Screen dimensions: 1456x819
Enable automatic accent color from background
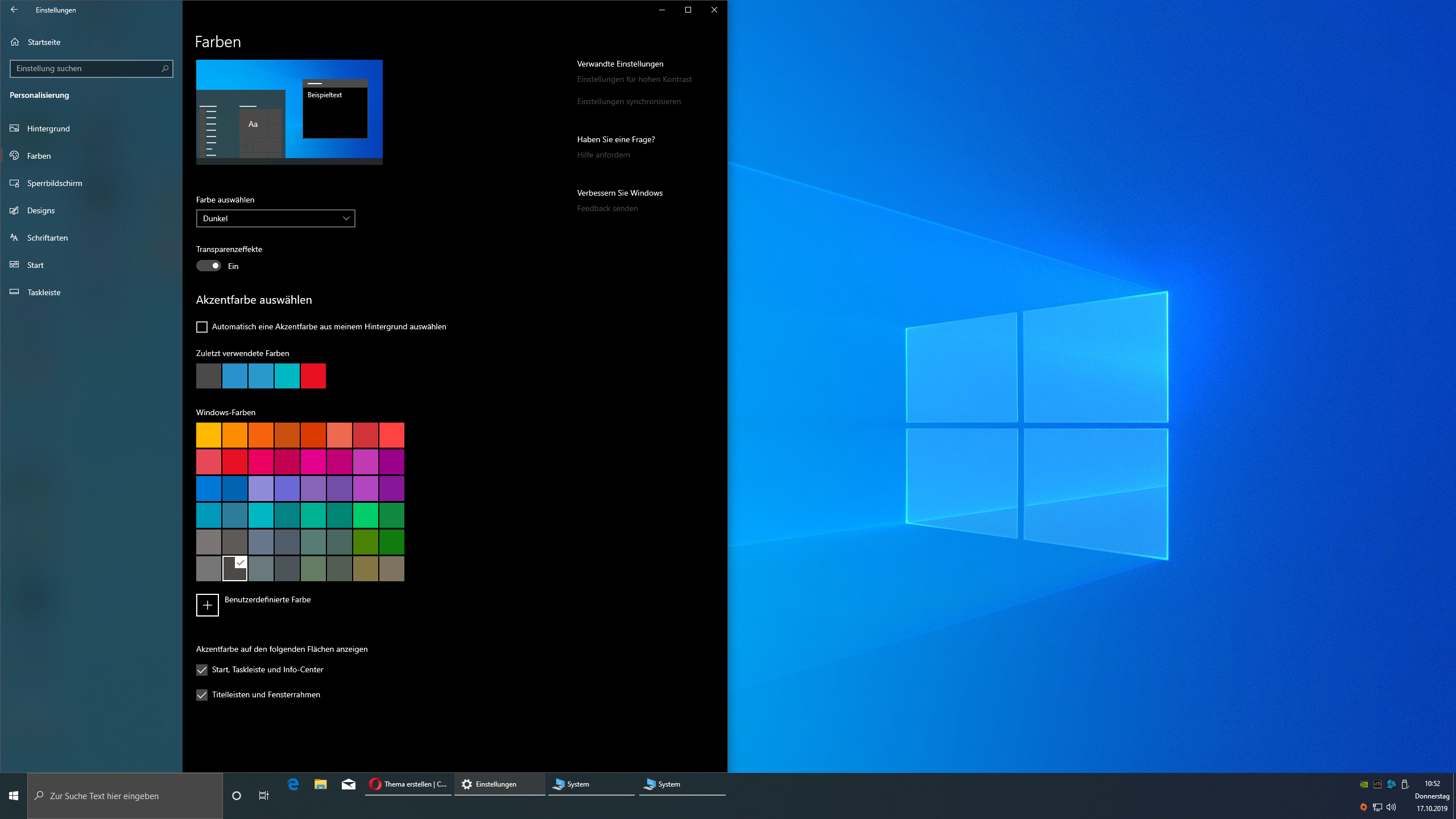click(202, 327)
